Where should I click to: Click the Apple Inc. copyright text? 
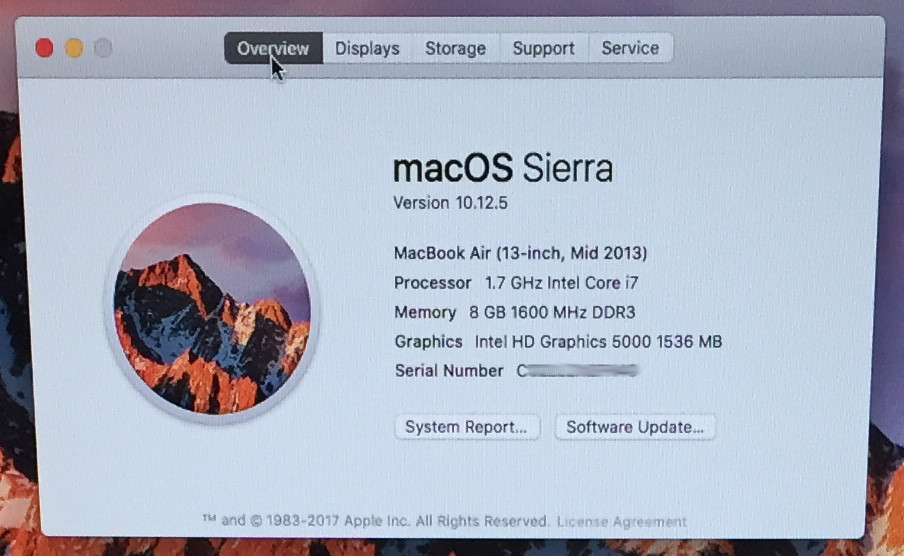375,521
